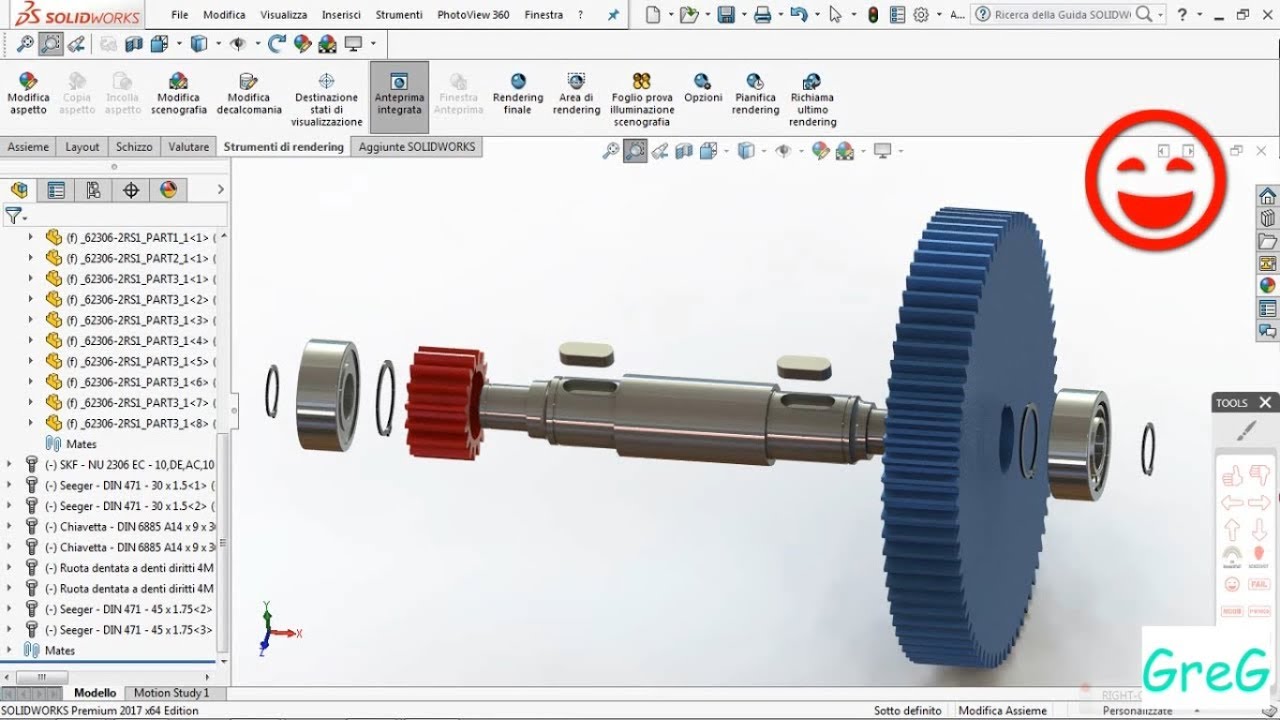Switch to FeatureManager design tree icon
This screenshot has width=1280, height=720.
[x=19, y=190]
